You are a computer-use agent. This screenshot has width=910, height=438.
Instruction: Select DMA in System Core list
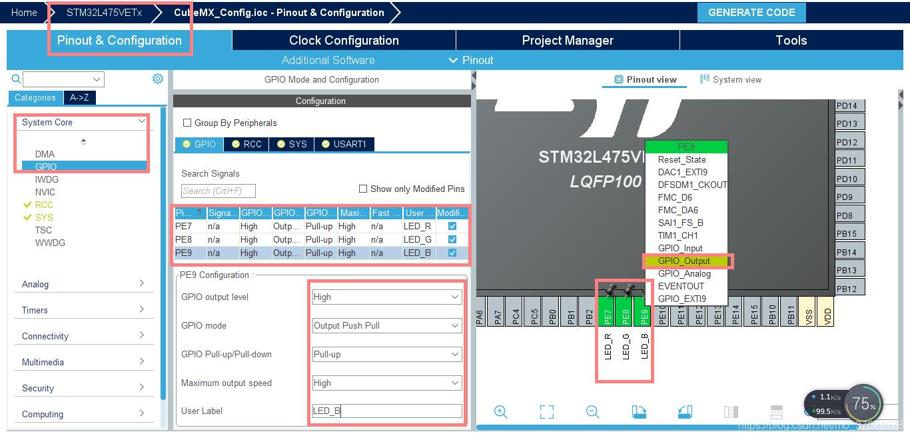[x=45, y=154]
